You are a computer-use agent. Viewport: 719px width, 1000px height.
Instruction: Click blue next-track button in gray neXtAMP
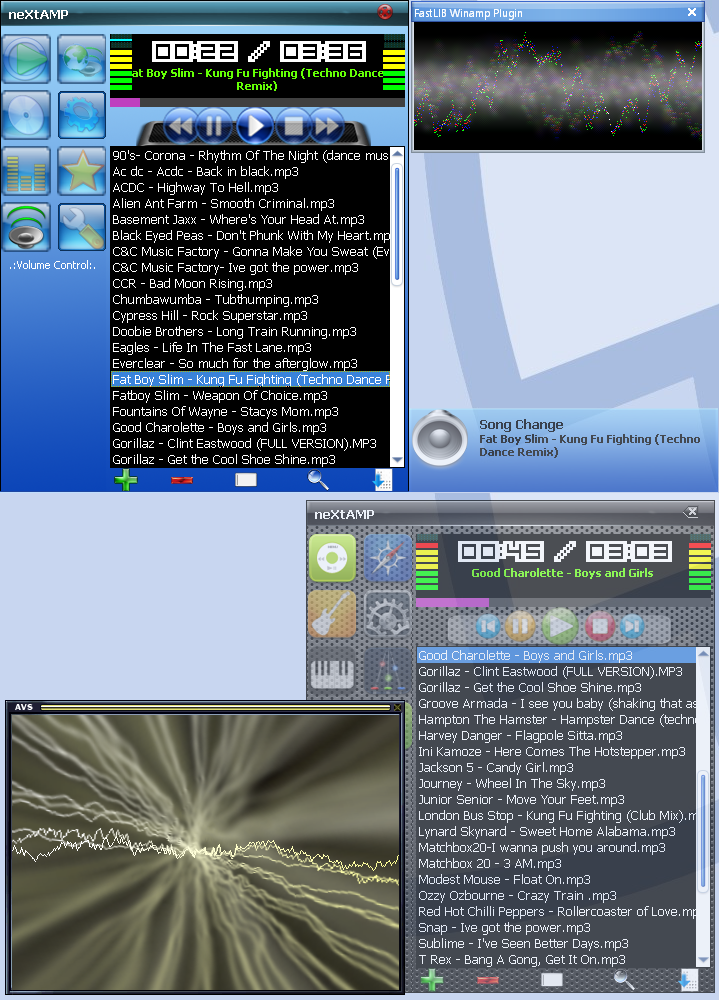(632, 626)
